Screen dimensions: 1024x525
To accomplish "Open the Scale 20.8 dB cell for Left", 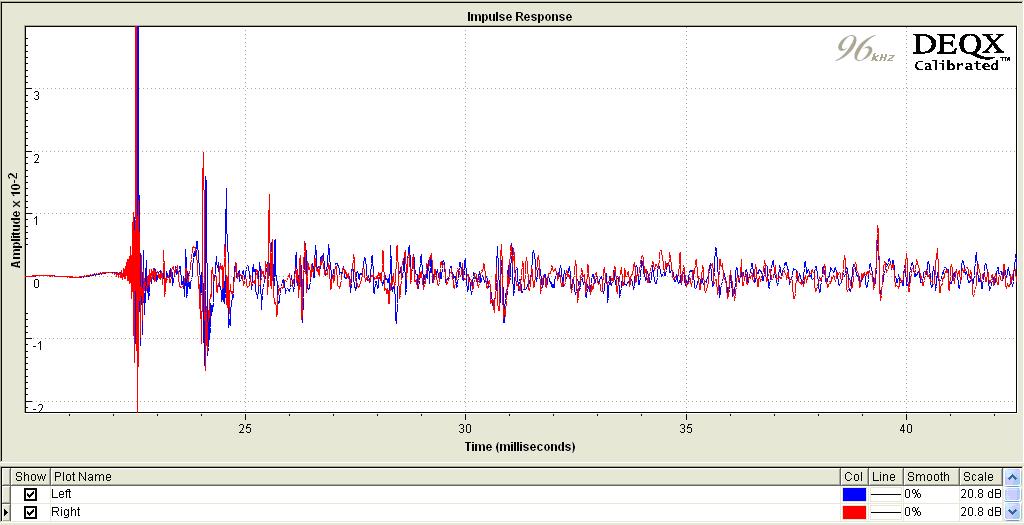I will [978, 494].
